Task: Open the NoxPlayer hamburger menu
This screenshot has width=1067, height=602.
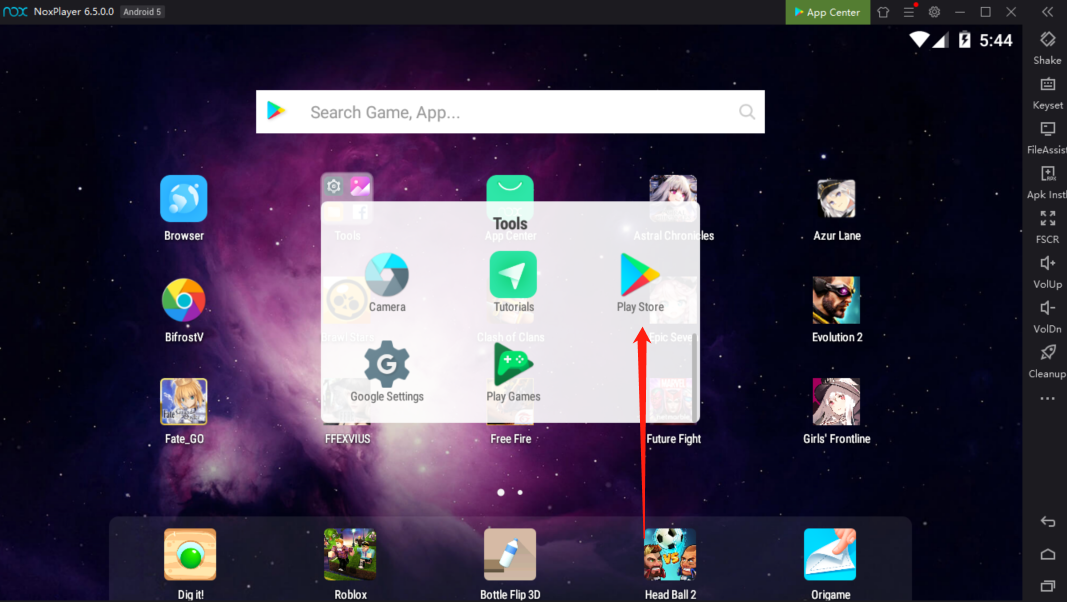Action: click(x=909, y=12)
